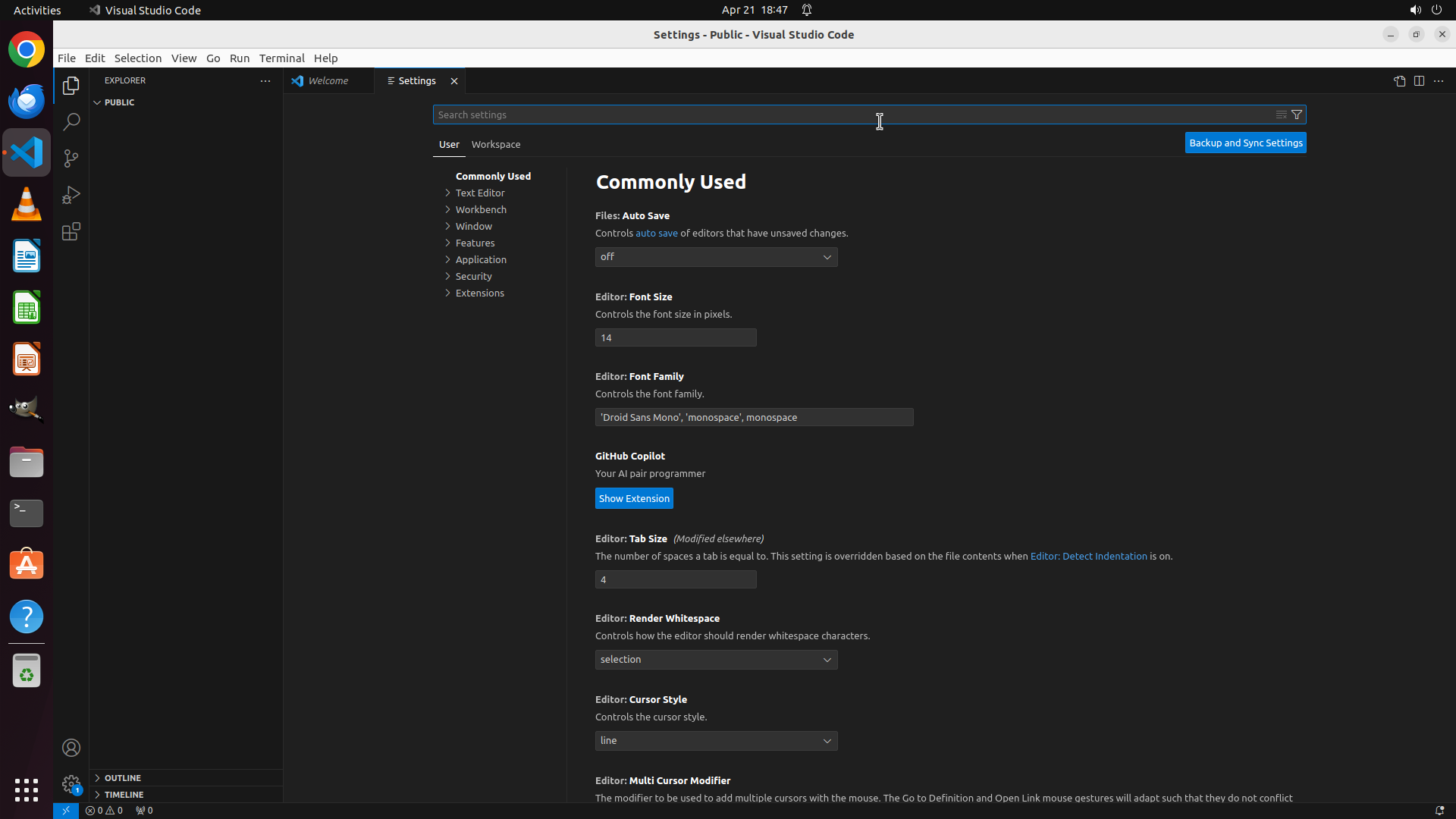The image size is (1456, 819).
Task: Clear the settings search input icon
Action: click(1281, 115)
